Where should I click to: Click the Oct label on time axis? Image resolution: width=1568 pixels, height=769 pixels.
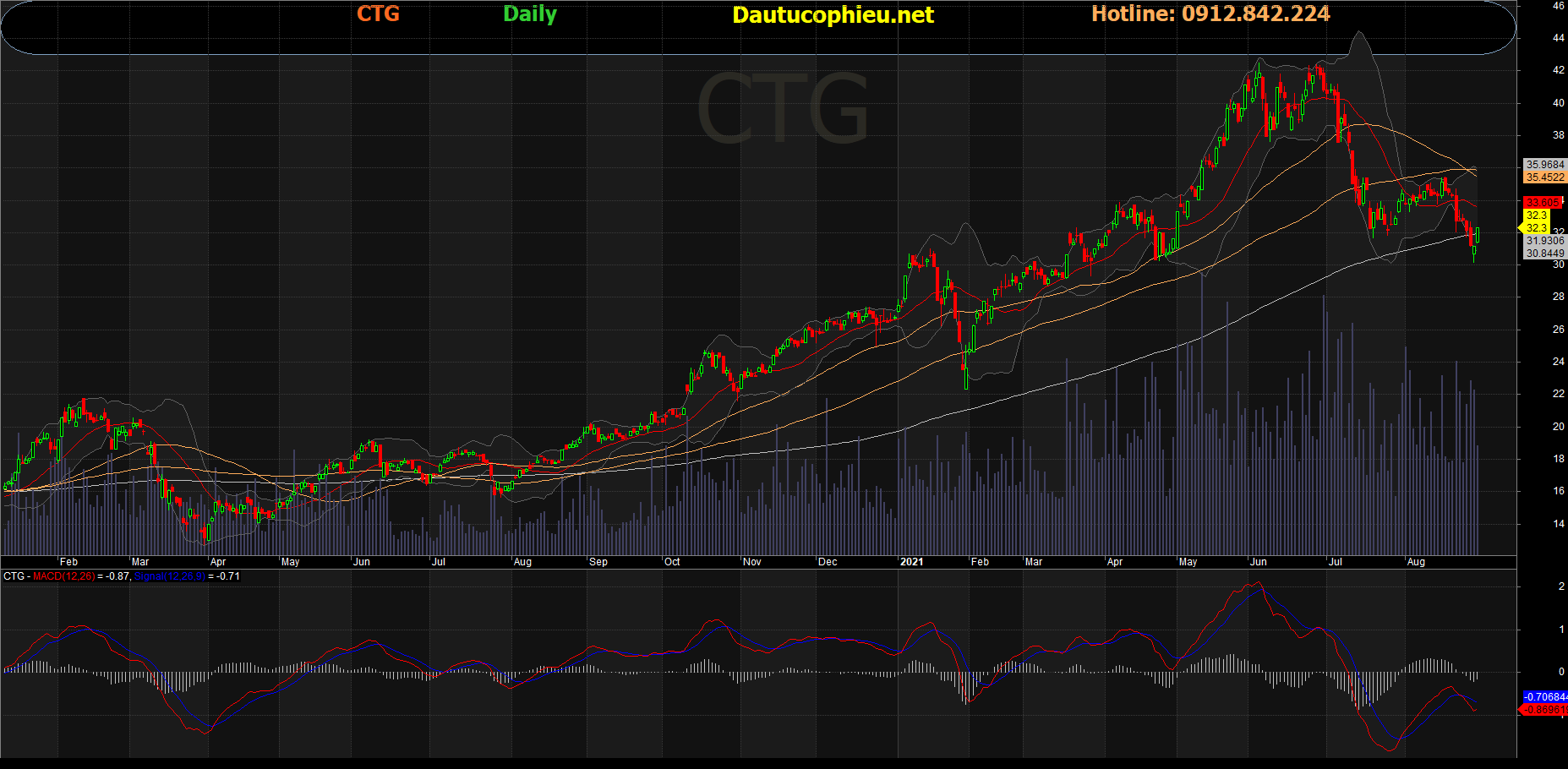[672, 562]
